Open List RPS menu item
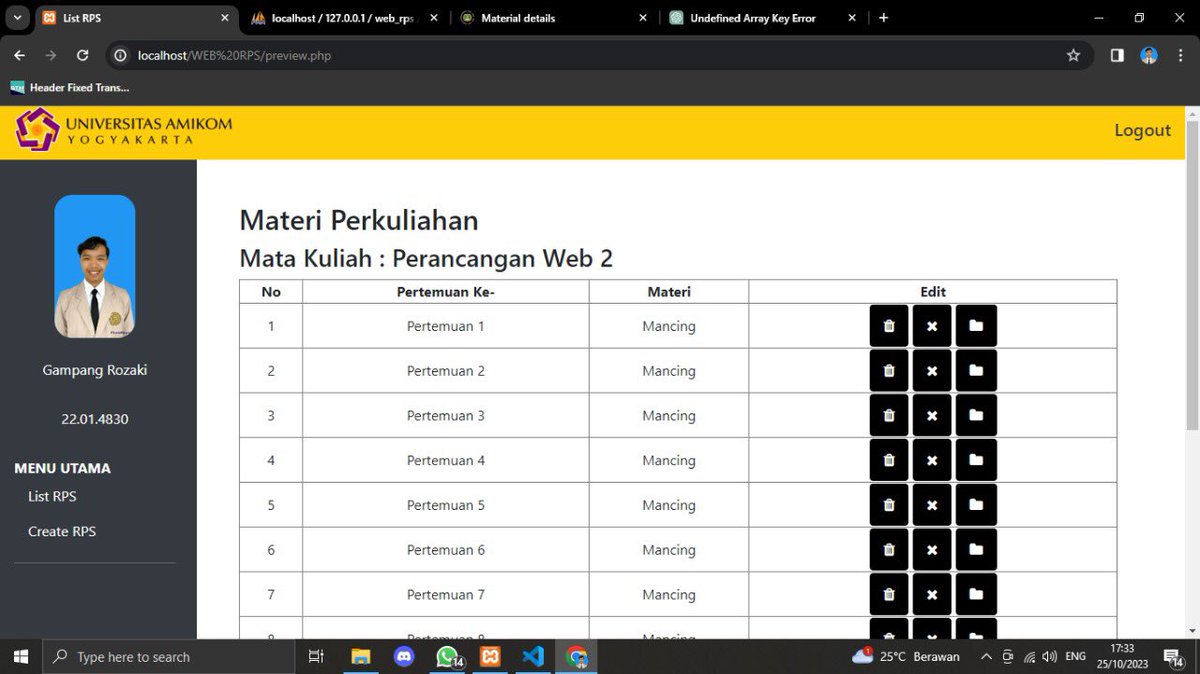Image resolution: width=1200 pixels, height=674 pixels. pos(52,496)
